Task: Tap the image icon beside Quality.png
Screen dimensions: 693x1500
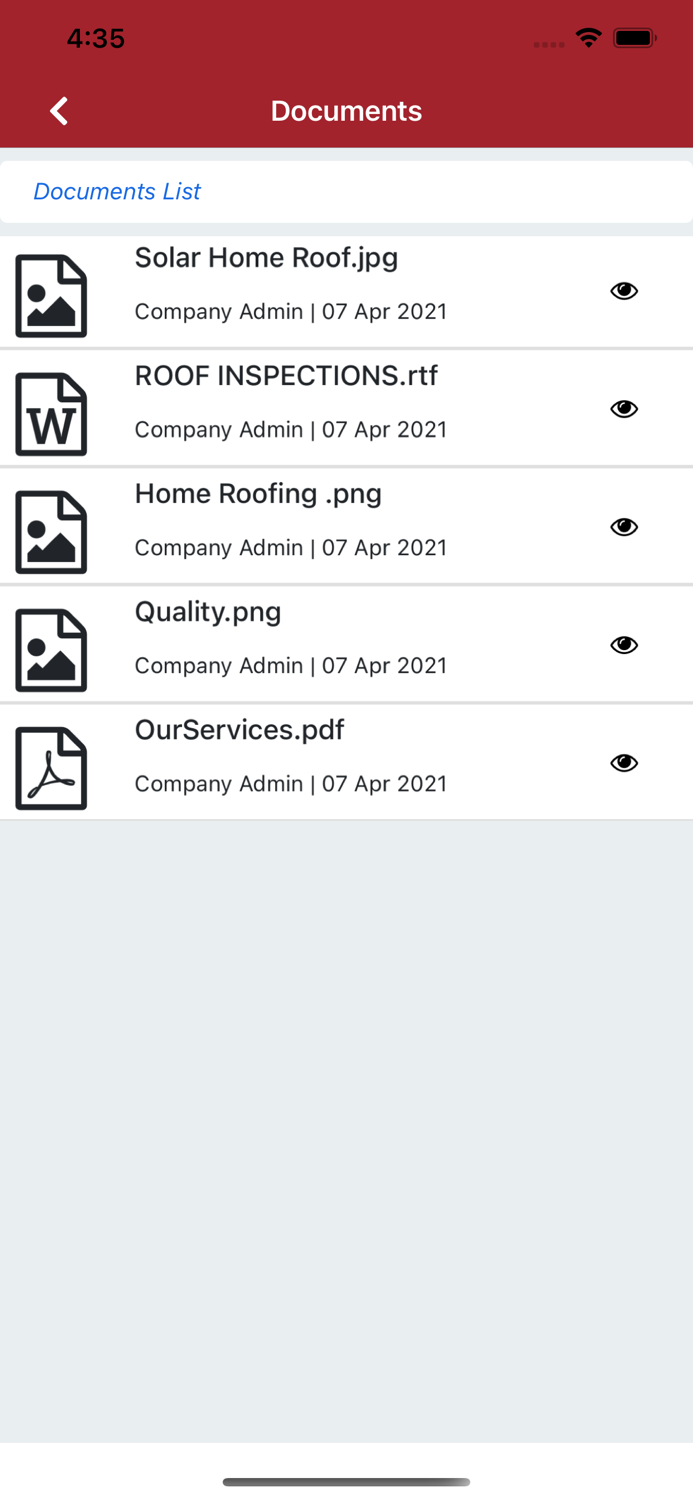Action: pos(51,650)
